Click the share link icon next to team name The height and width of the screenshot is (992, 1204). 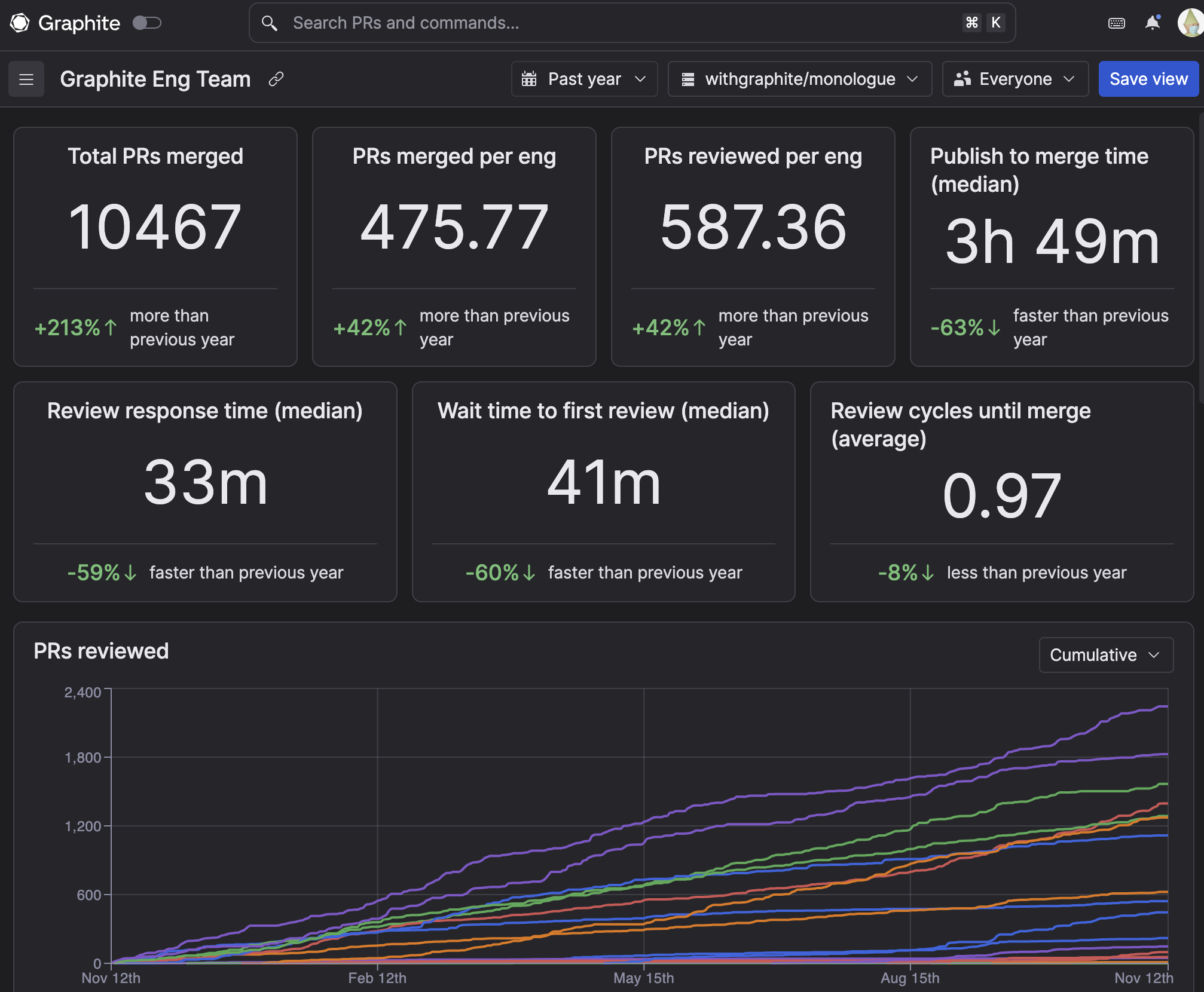[276, 79]
